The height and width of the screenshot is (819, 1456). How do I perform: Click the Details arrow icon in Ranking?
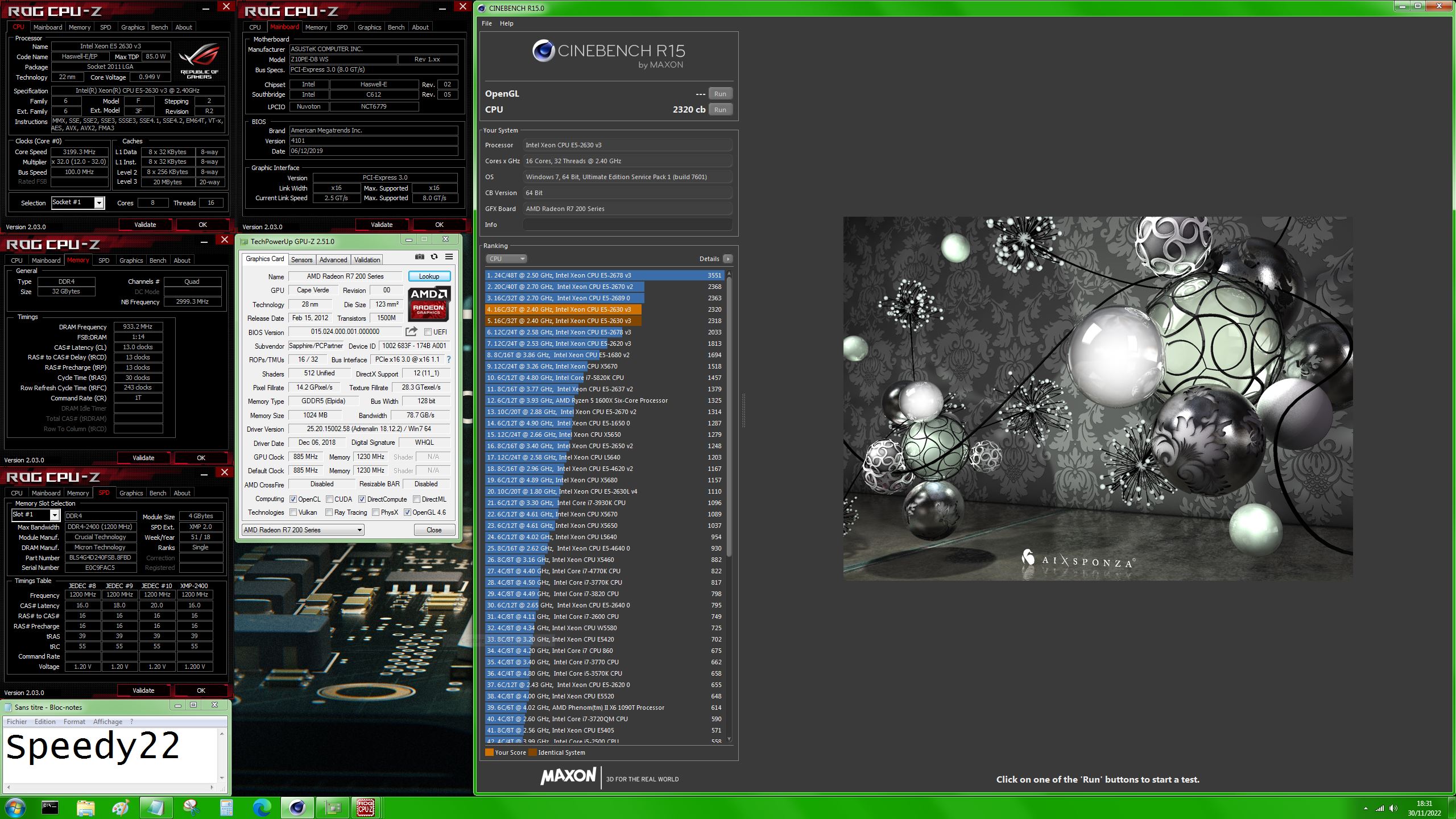click(x=727, y=259)
